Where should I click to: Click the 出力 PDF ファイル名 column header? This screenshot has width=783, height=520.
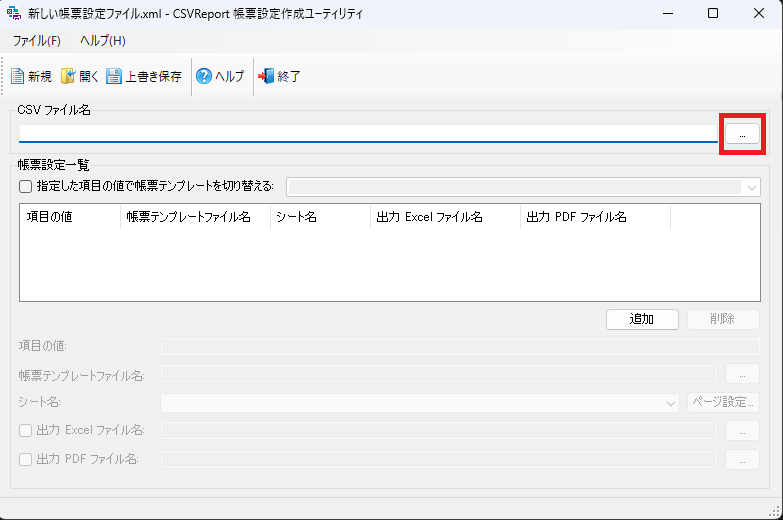pyautogui.click(x=595, y=217)
